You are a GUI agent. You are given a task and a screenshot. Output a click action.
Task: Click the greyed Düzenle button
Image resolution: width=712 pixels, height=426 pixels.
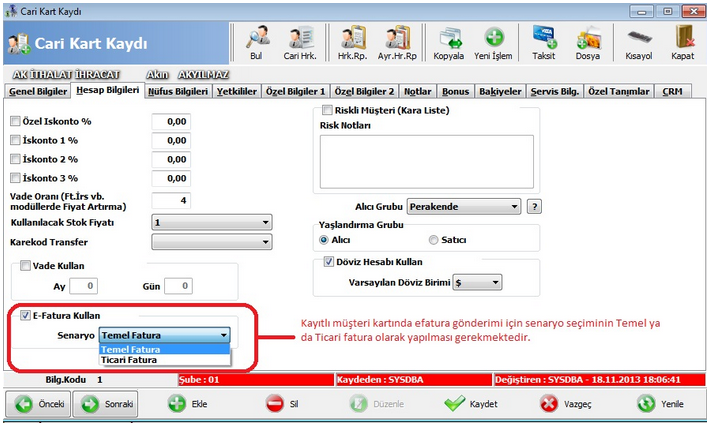377,404
